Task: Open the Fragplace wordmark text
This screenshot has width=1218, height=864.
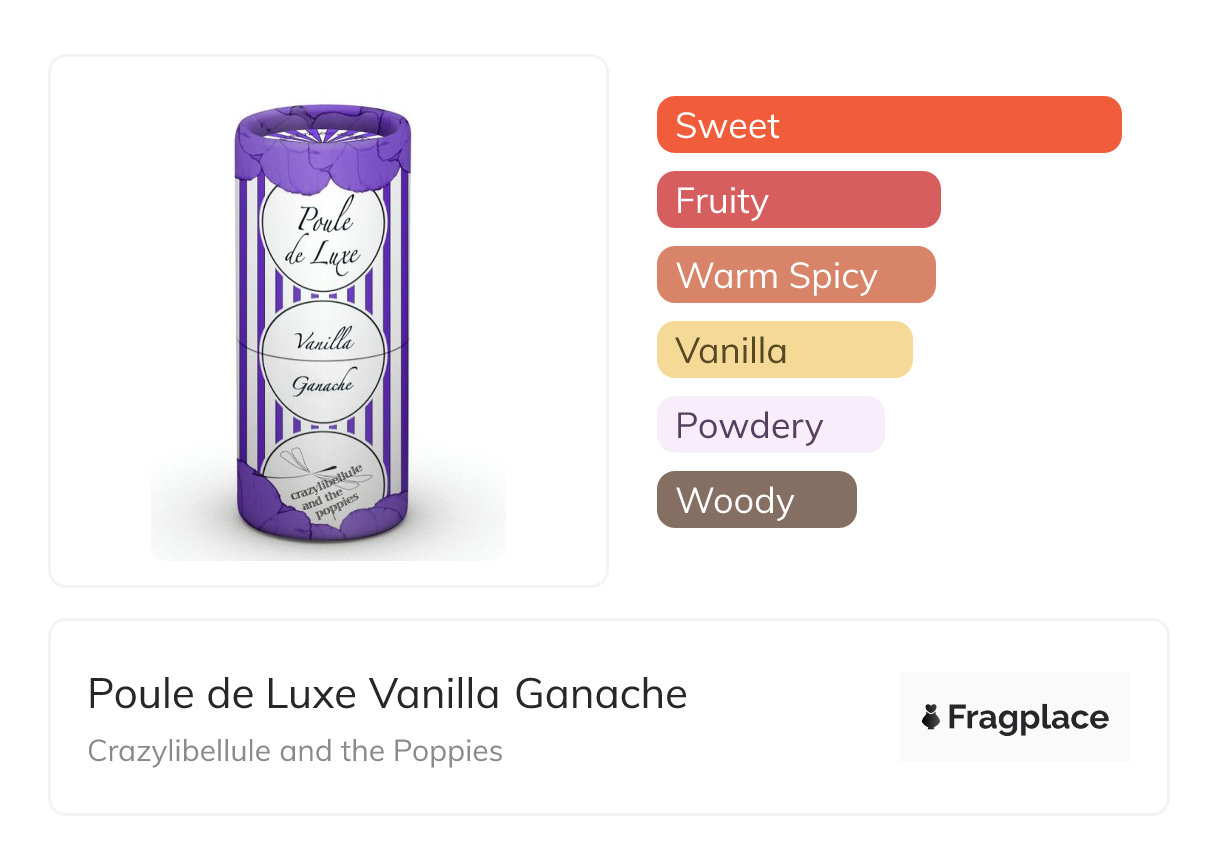Action: click(x=1027, y=717)
